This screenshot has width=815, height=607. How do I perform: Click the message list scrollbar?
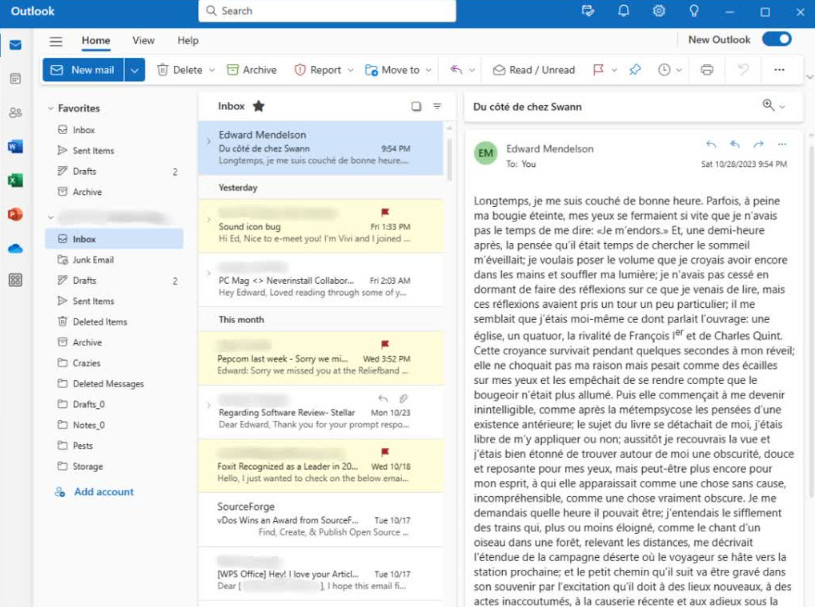coord(449,159)
